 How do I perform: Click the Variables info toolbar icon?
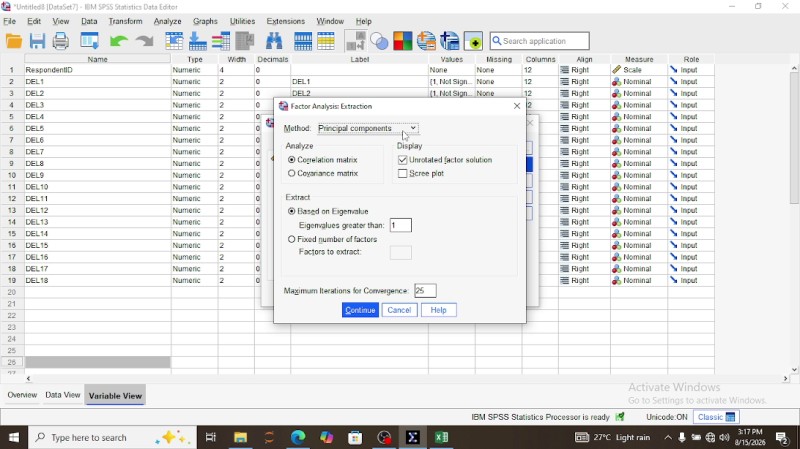click(221, 41)
